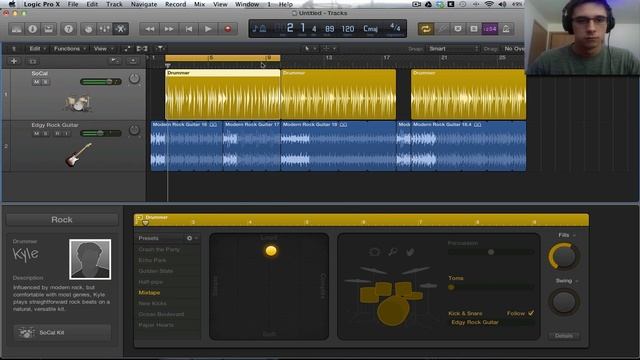The width and height of the screenshot is (640, 360).
Task: Toggle the Metronome click button
Action: pos(506,29)
